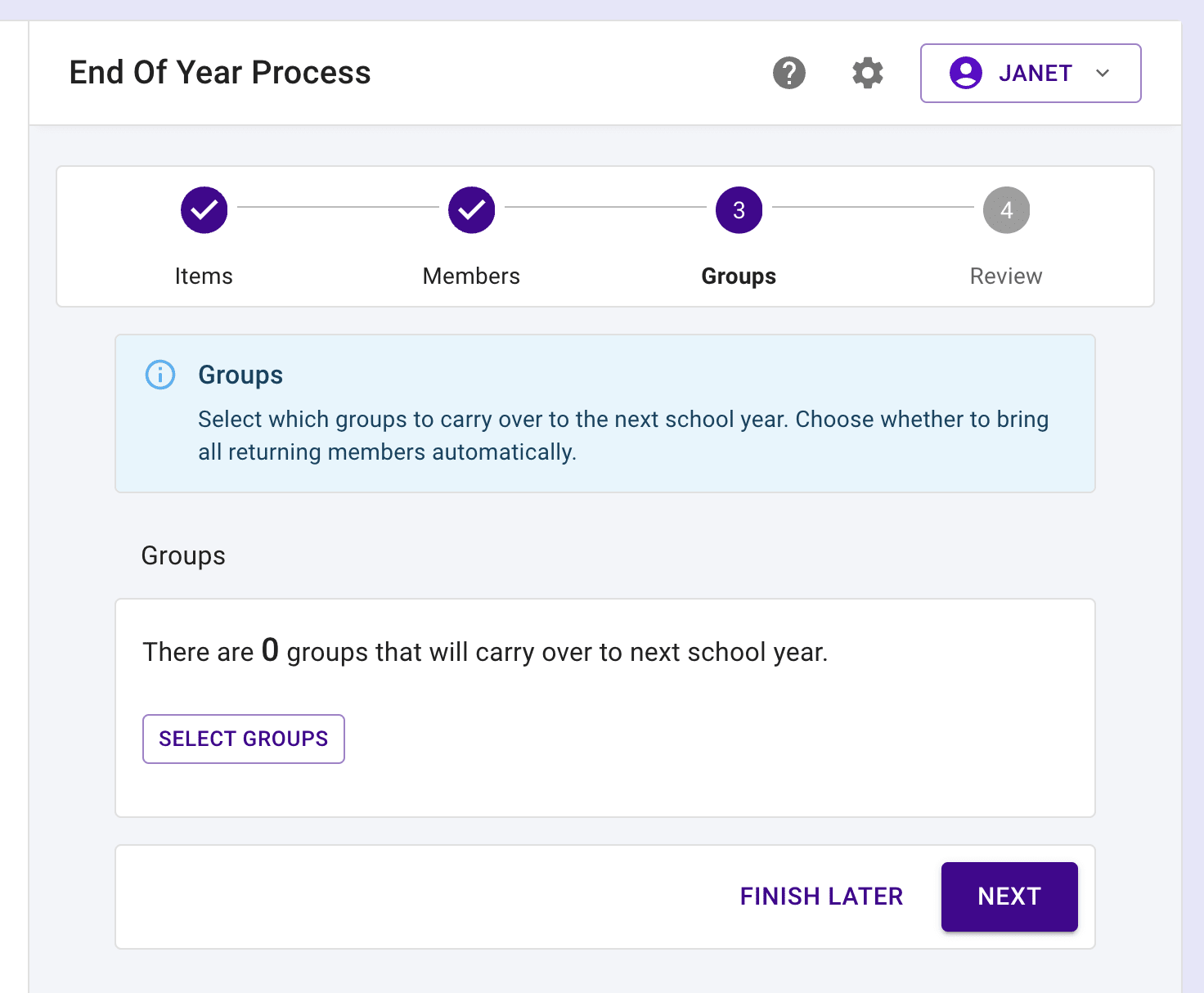Expand the JANET account dropdown chevron
This screenshot has height=993, width=1204.
coord(1103,73)
